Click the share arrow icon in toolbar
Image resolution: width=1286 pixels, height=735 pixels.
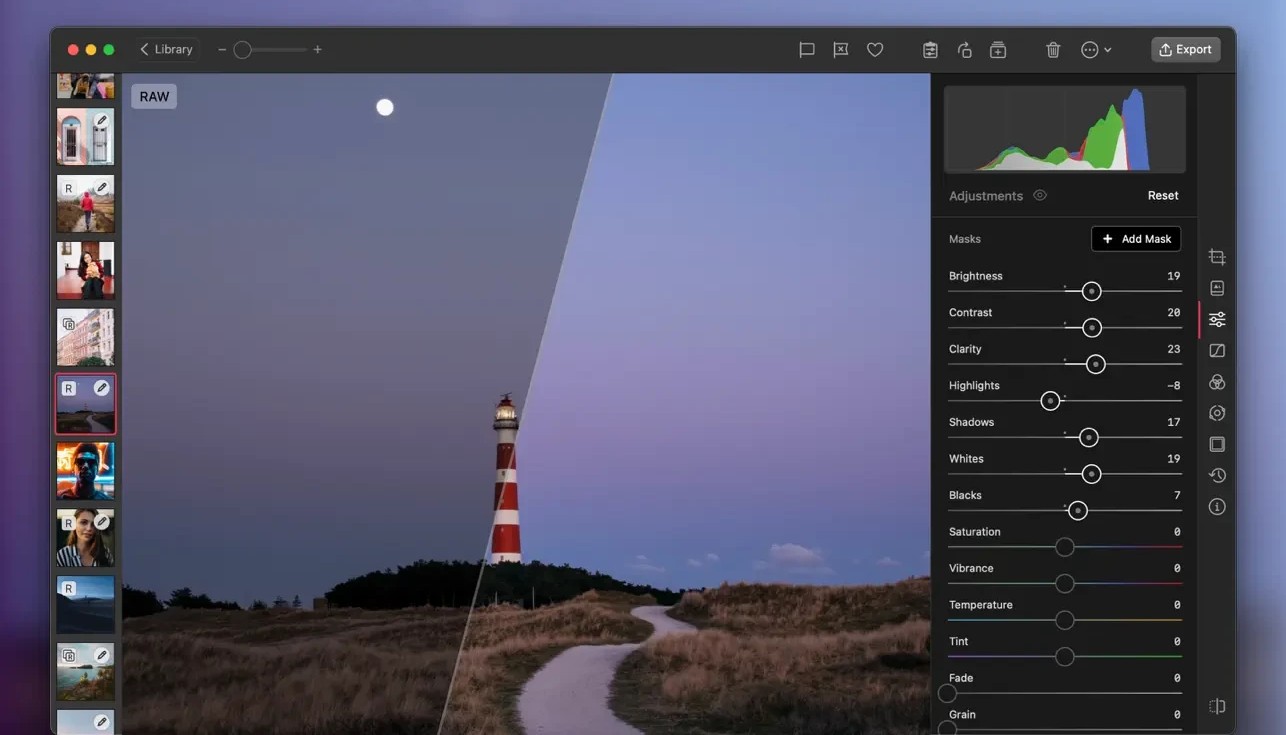point(964,49)
